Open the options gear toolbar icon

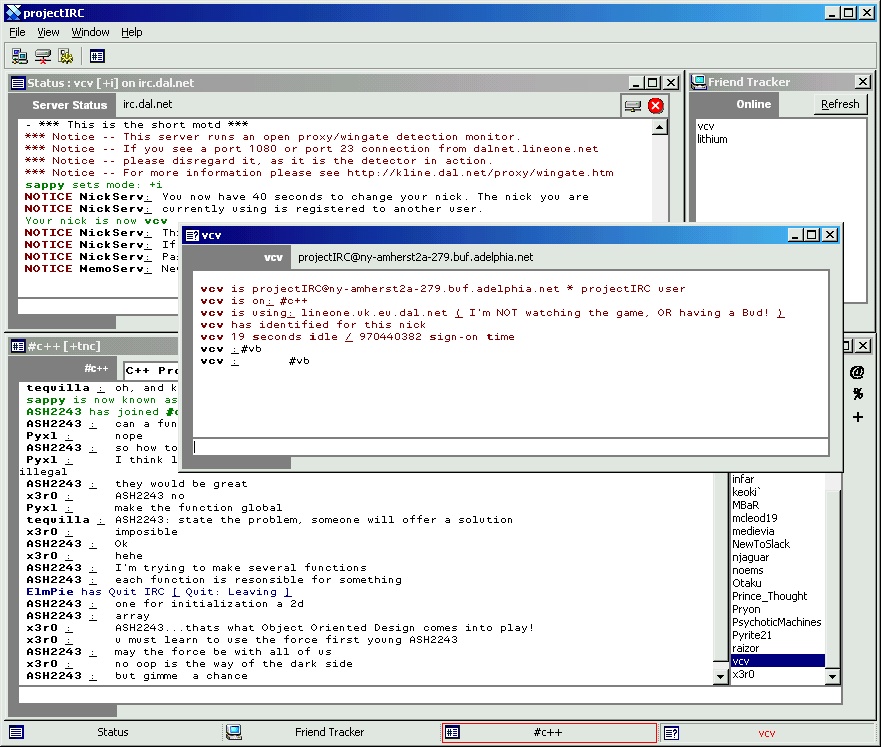(x=66, y=57)
